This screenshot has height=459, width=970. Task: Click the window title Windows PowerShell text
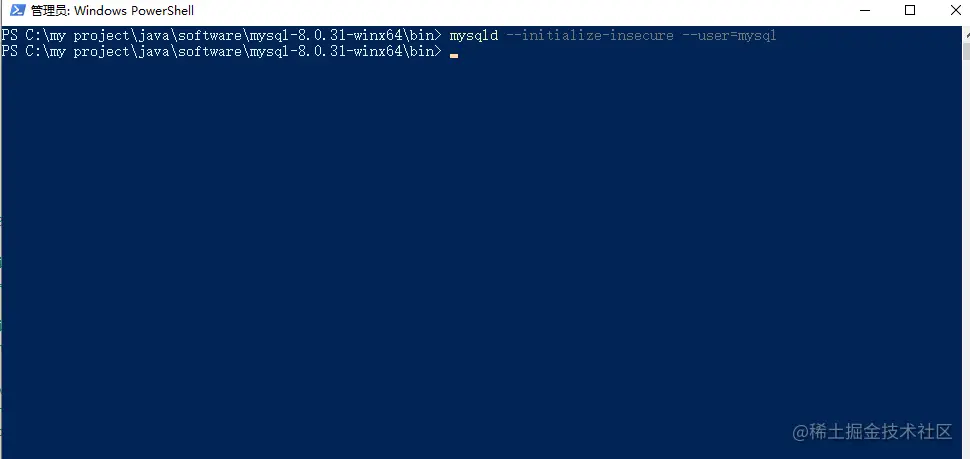[x=134, y=11]
